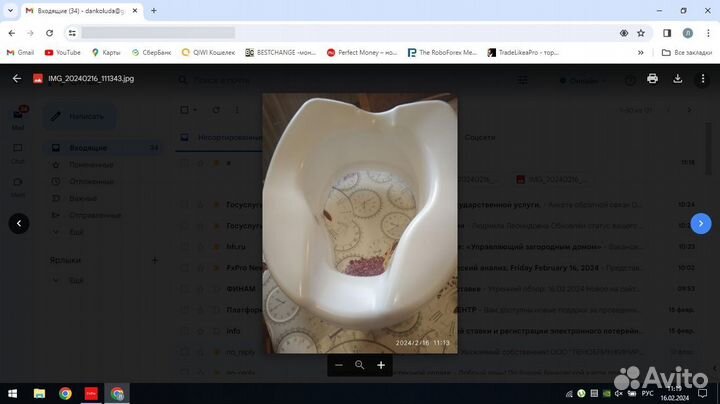The height and width of the screenshot is (404, 720).
Task: Open the Windows notification center
Action: pos(703,393)
